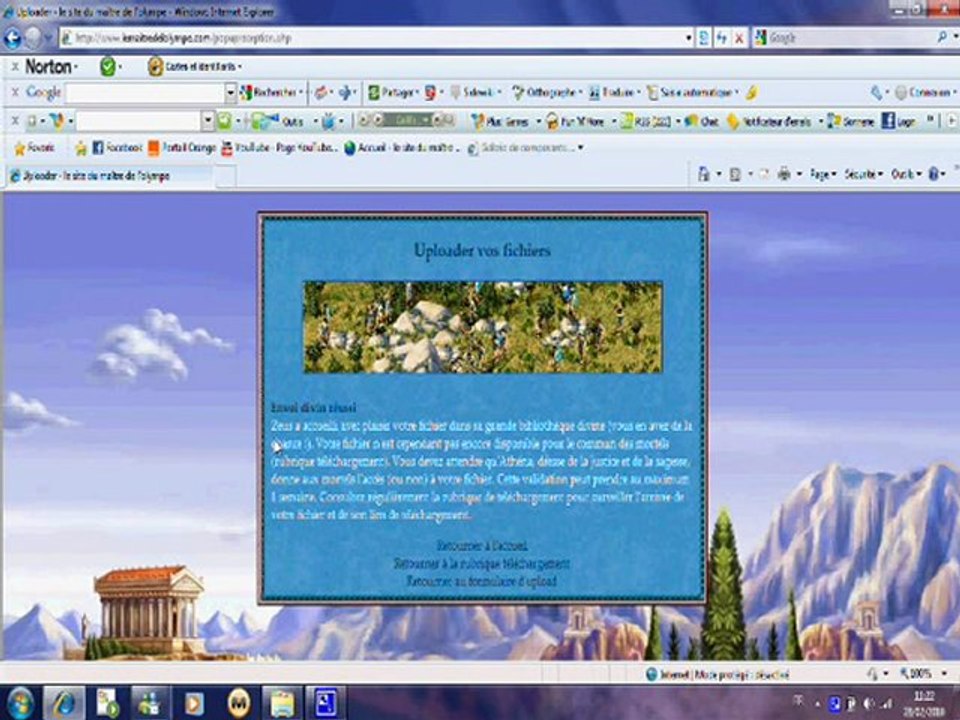Click the green Norton safe-site checkmark icon
The height and width of the screenshot is (720, 960).
coord(108,66)
